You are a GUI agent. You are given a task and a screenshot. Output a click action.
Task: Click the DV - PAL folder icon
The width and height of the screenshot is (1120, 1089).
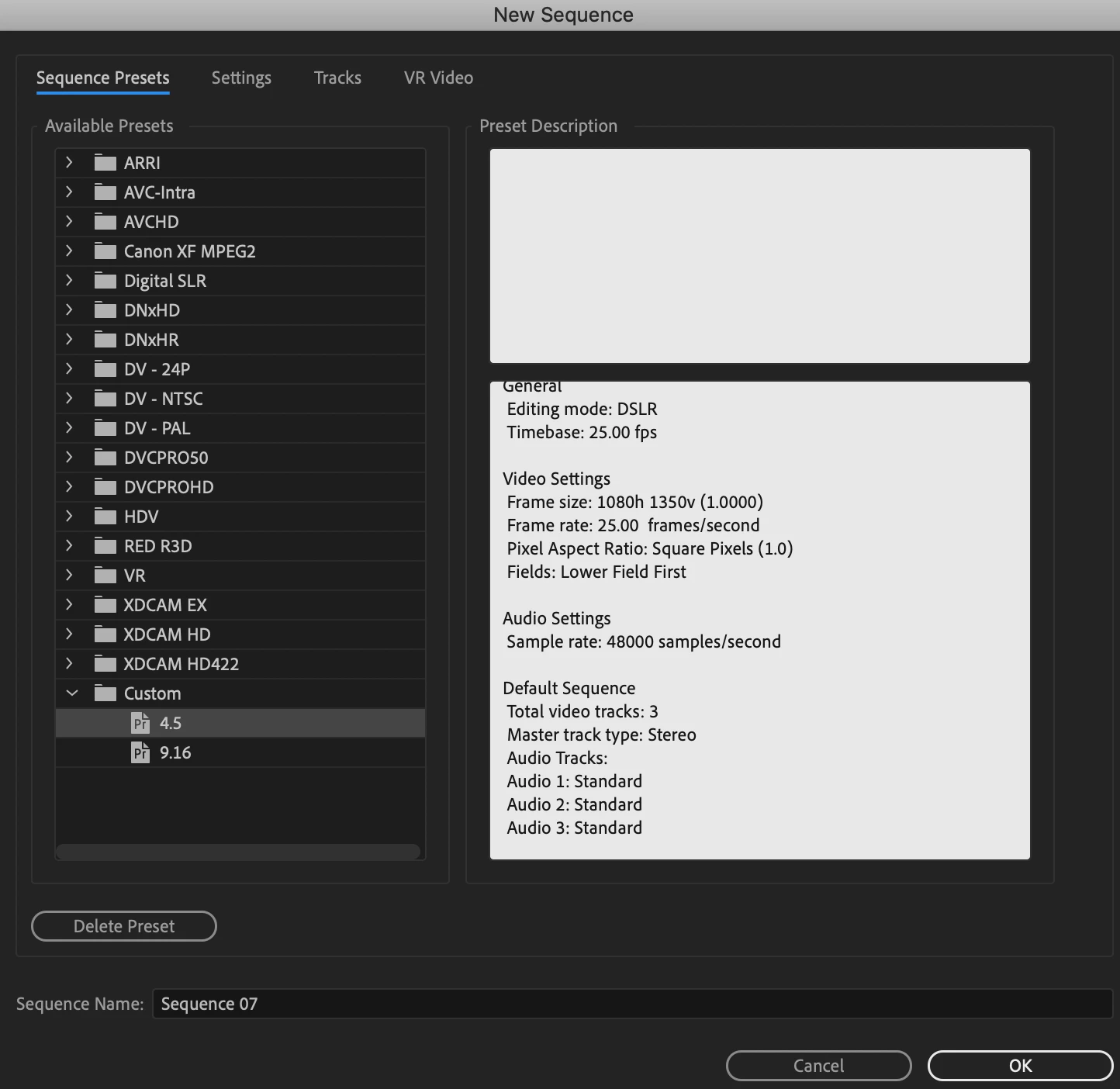(x=105, y=428)
